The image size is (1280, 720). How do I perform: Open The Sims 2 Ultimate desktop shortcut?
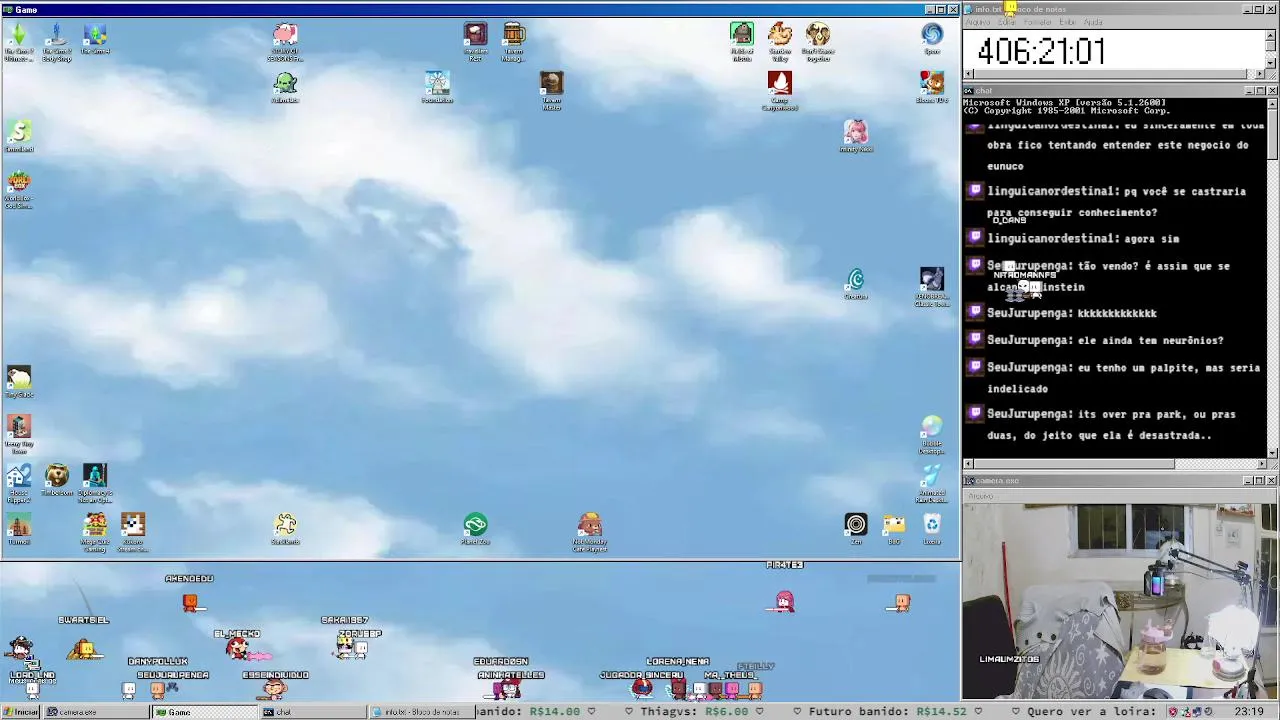point(18,43)
